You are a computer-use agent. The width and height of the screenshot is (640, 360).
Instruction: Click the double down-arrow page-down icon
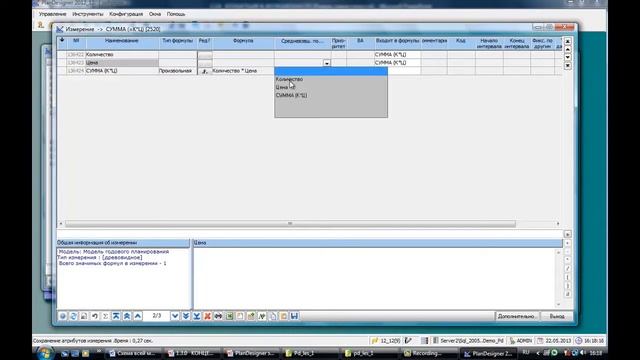(x=186, y=316)
